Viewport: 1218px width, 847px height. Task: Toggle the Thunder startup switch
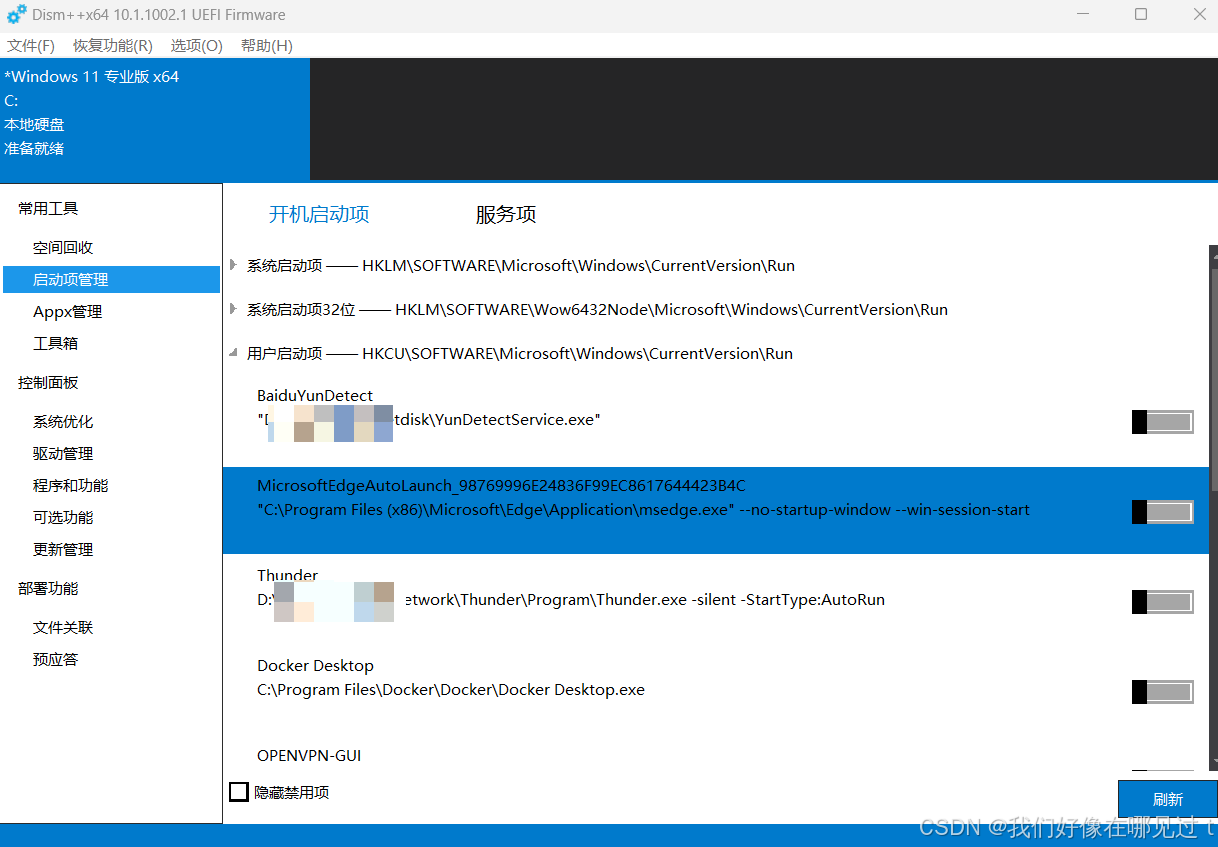coord(1162,602)
